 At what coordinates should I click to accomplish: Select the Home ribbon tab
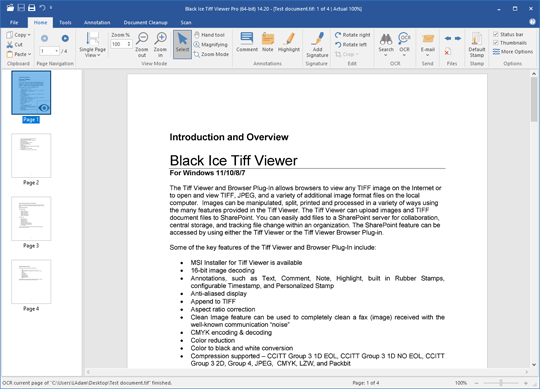coord(40,23)
